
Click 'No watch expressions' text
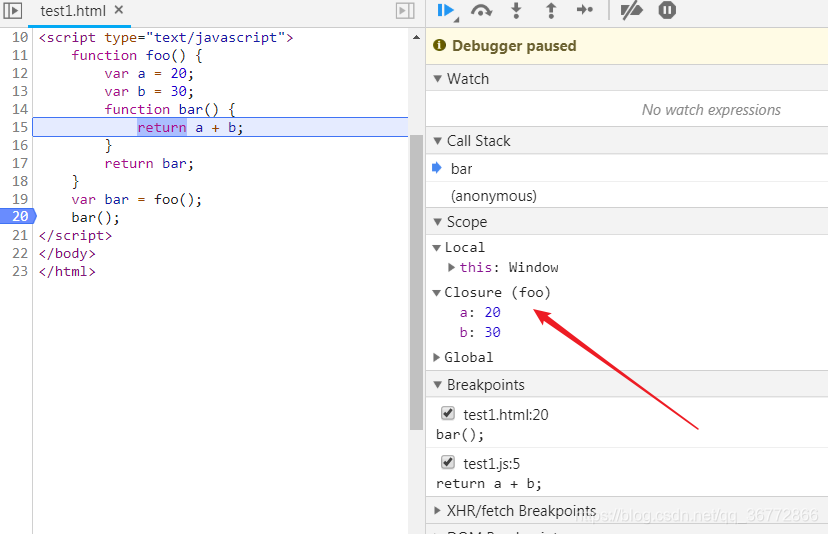coord(711,110)
